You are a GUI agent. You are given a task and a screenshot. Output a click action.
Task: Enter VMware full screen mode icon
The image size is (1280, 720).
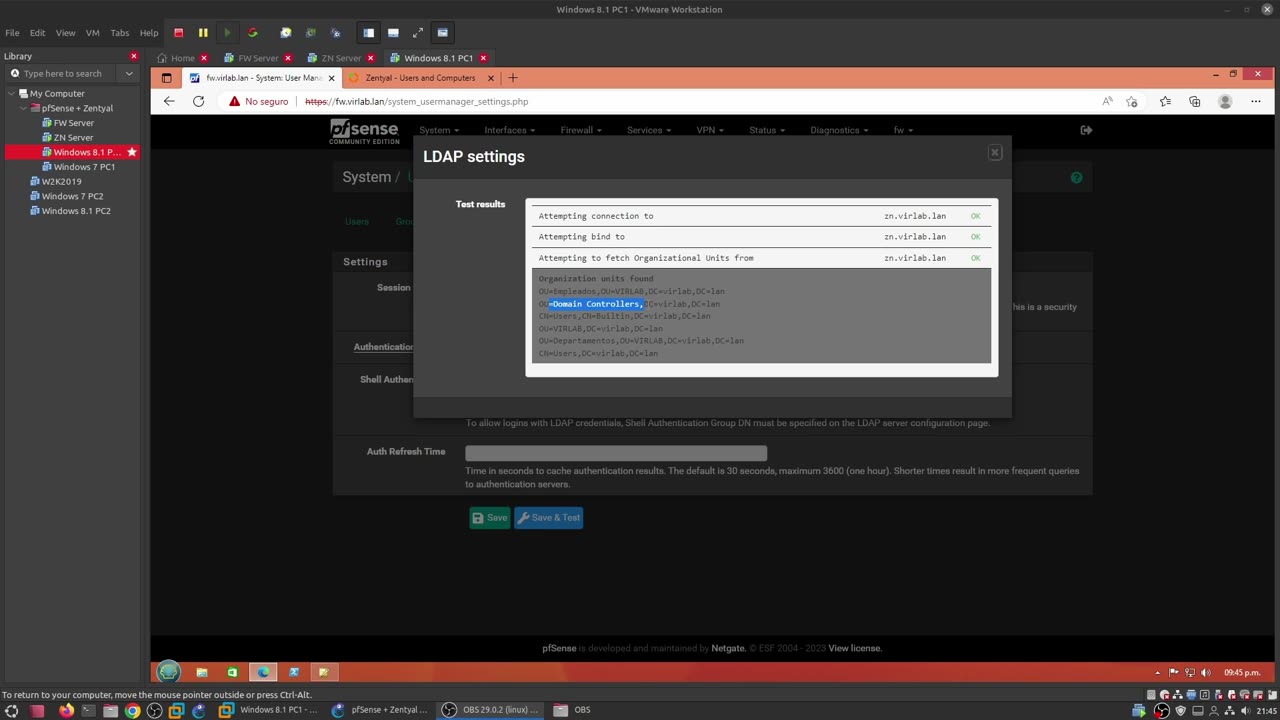coord(418,33)
